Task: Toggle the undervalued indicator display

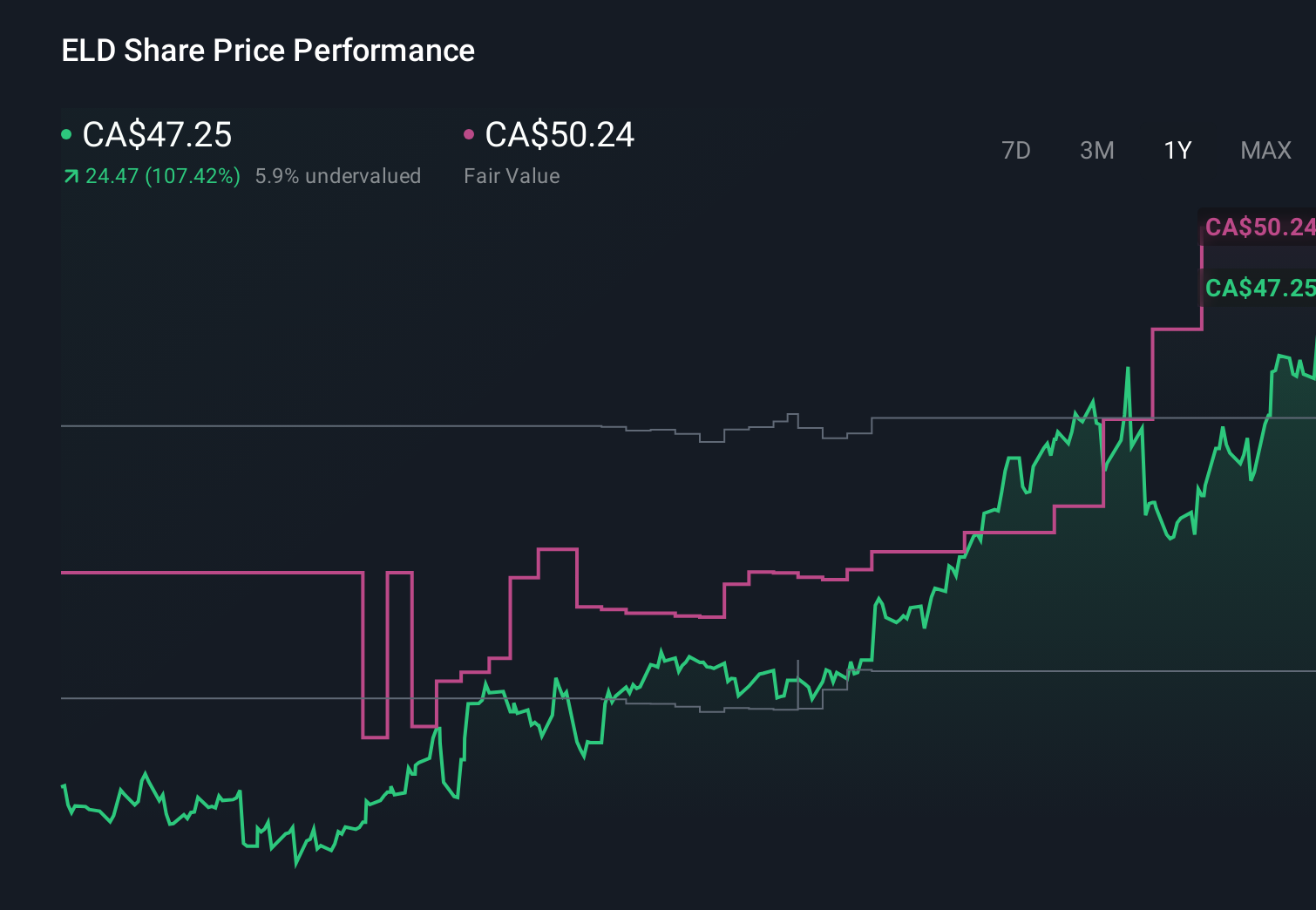Action: pyautogui.click(x=338, y=176)
